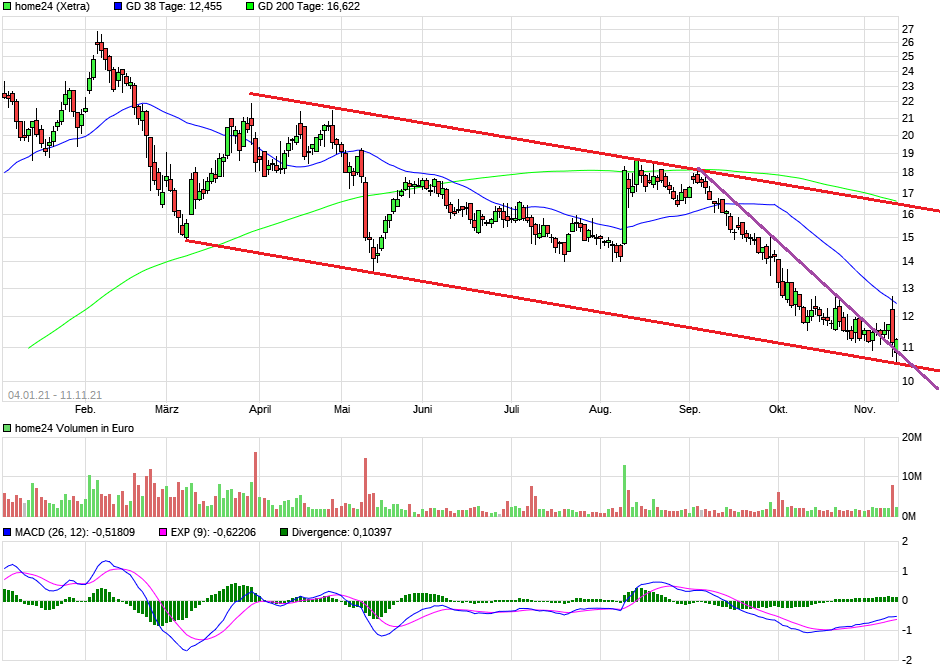The height and width of the screenshot is (670, 940).
Task: Click the tall green August volume spike
Action: [x=624, y=491]
